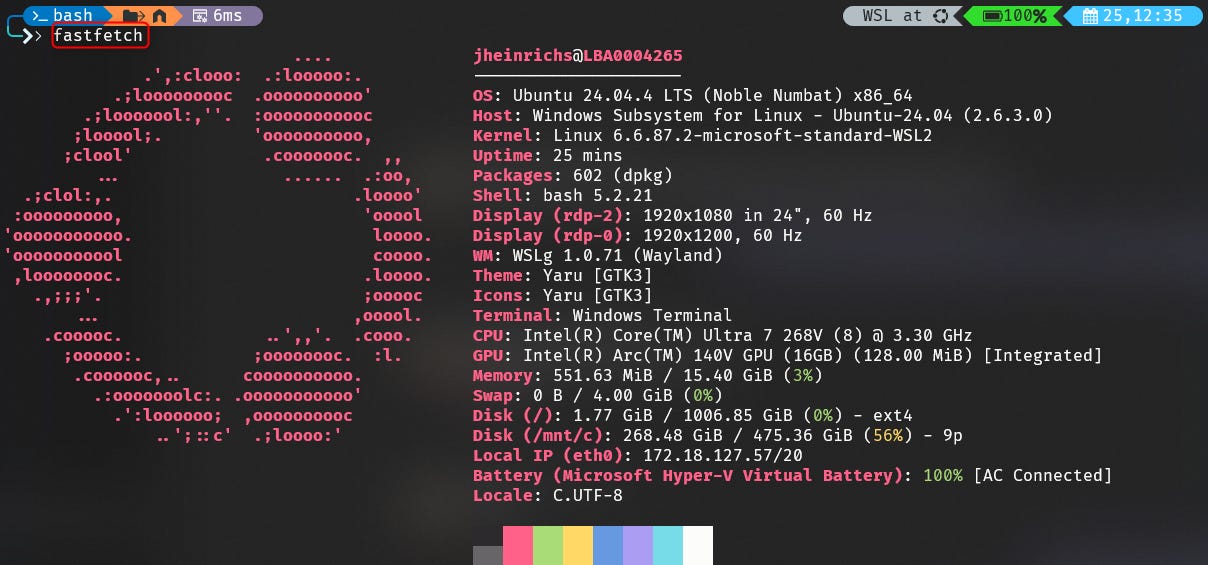Click the Disk (/) 1.77 GiB line
Viewport: 1208px width, 565px height.
[692, 416]
